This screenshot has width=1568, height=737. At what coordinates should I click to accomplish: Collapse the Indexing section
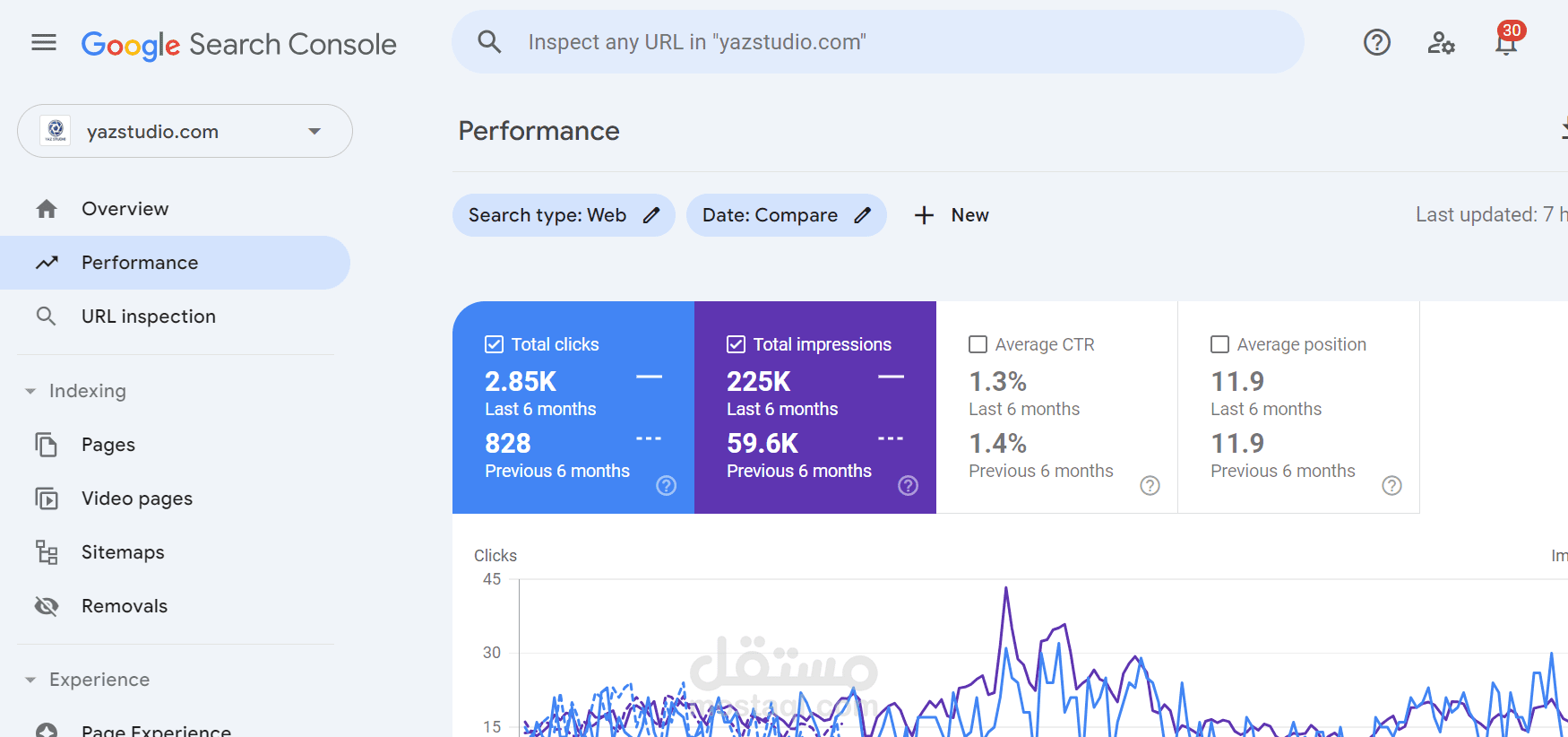pyautogui.click(x=30, y=391)
